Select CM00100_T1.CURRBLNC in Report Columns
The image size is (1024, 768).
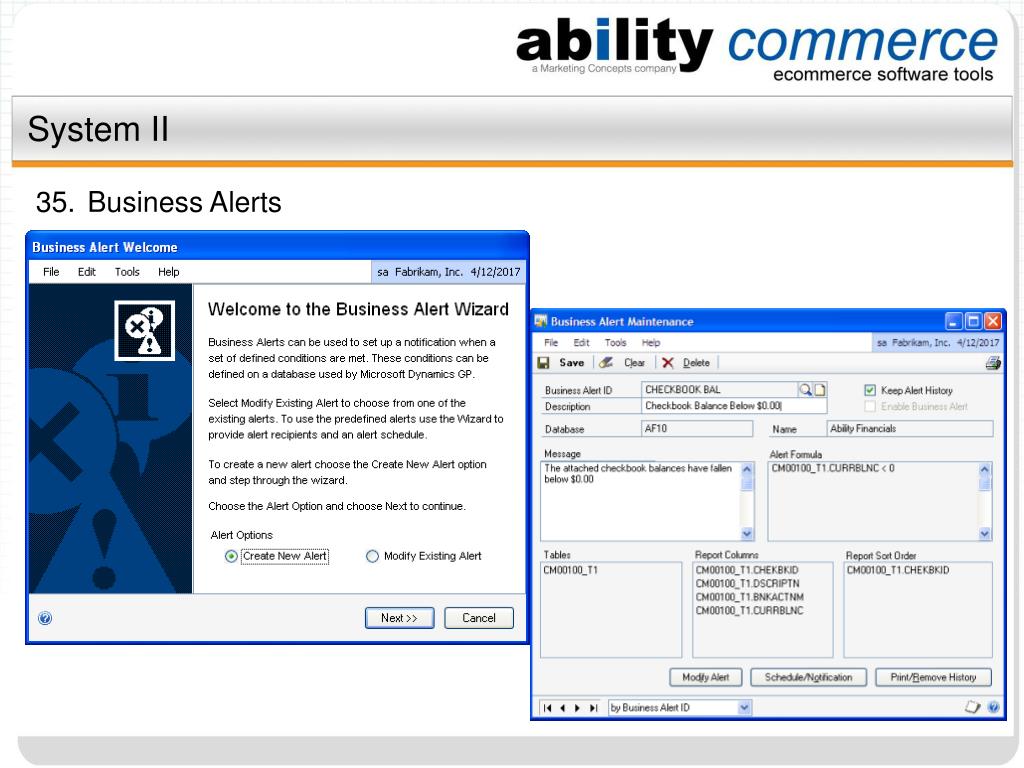[x=749, y=611]
